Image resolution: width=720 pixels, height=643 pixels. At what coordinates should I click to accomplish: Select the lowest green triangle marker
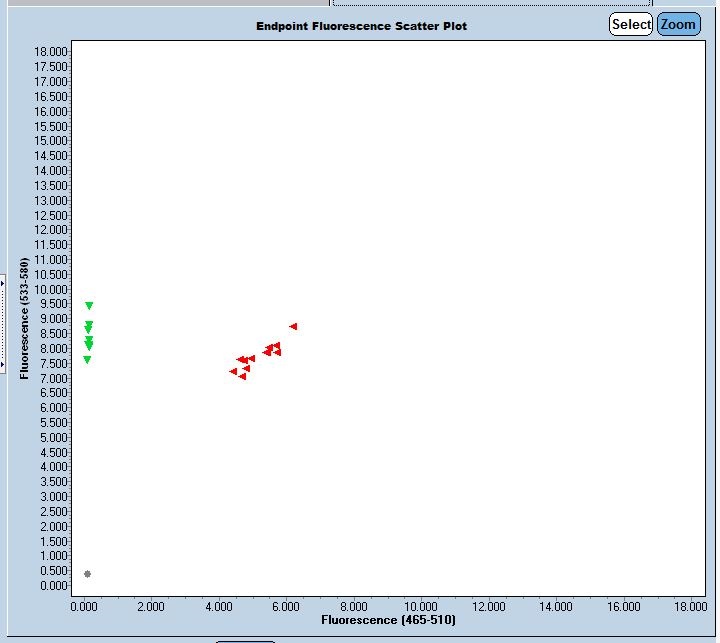(87, 360)
